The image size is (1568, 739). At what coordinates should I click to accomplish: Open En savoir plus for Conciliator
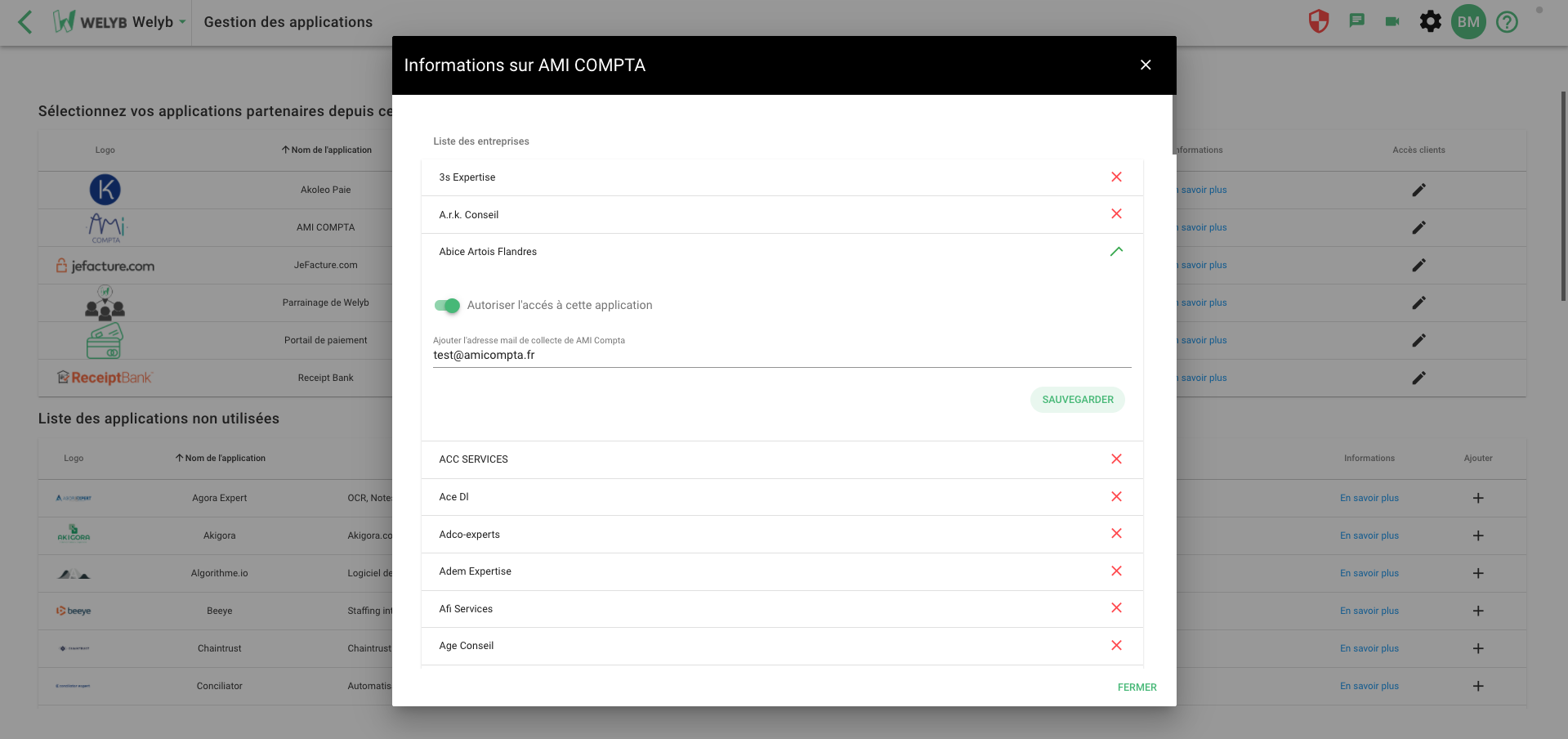(x=1369, y=686)
